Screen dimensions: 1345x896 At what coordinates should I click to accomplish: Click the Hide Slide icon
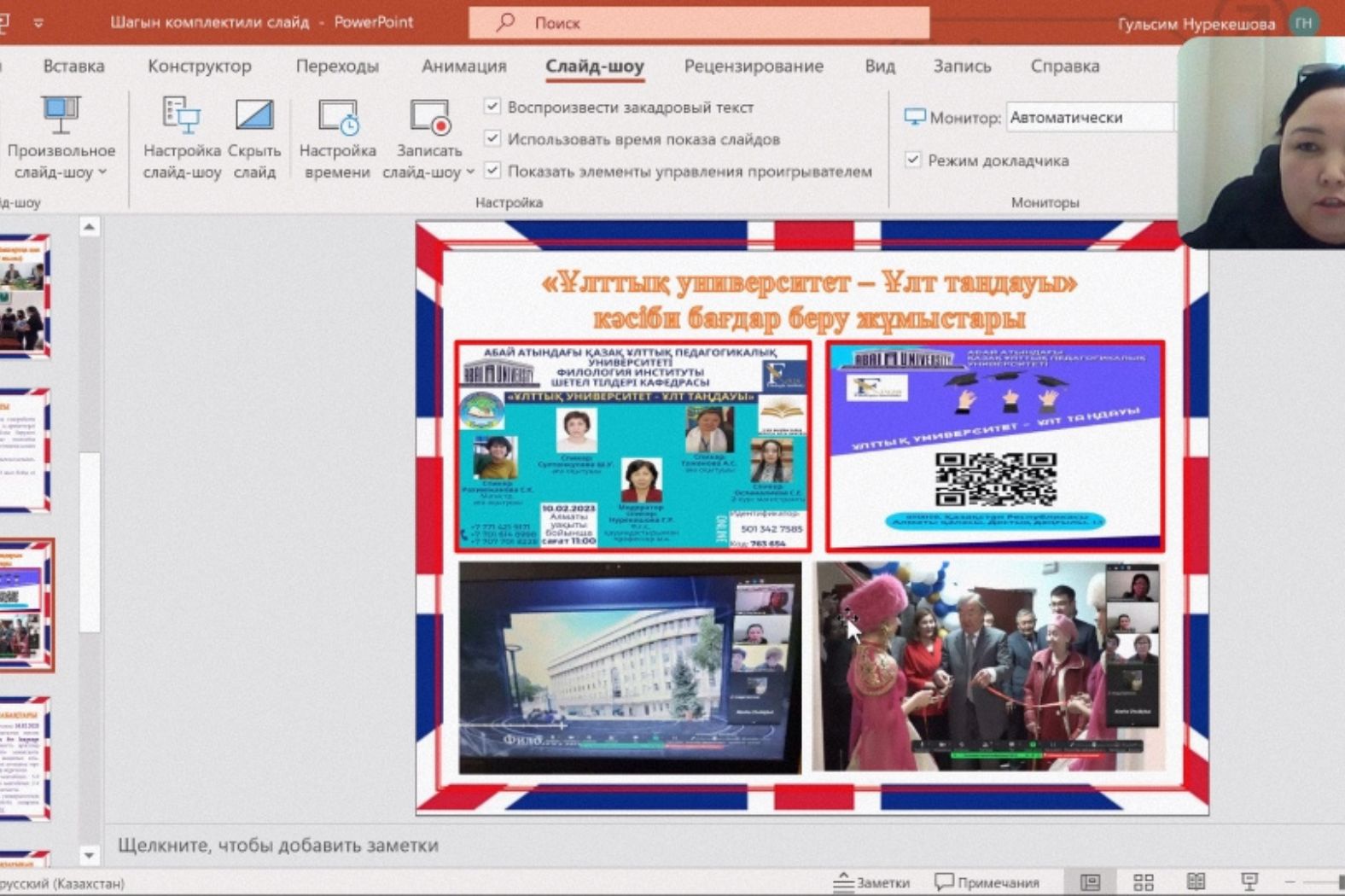click(x=254, y=115)
